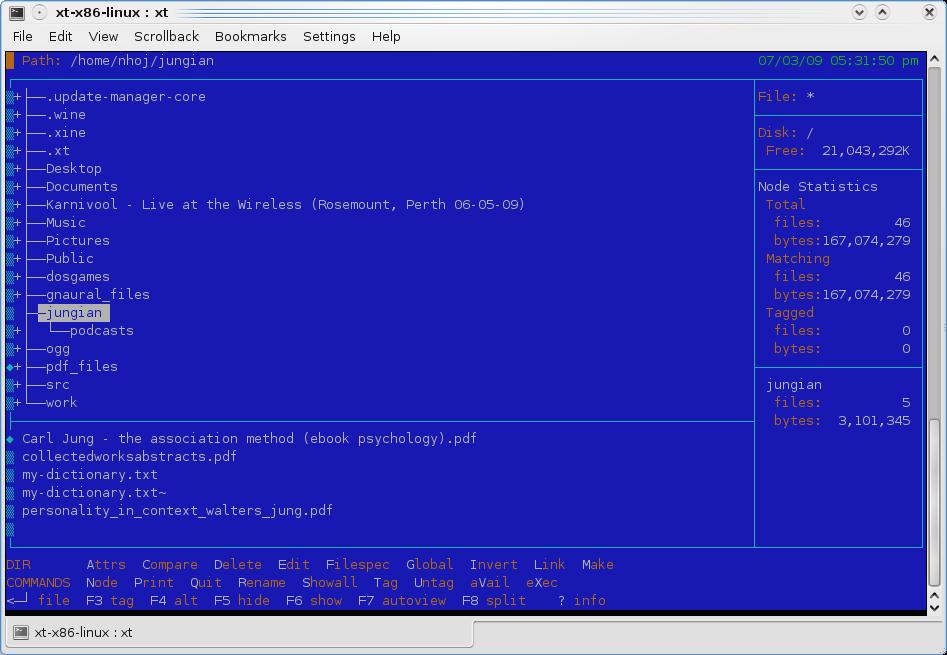Click the Showall command
The height and width of the screenshot is (655, 947).
(329, 583)
